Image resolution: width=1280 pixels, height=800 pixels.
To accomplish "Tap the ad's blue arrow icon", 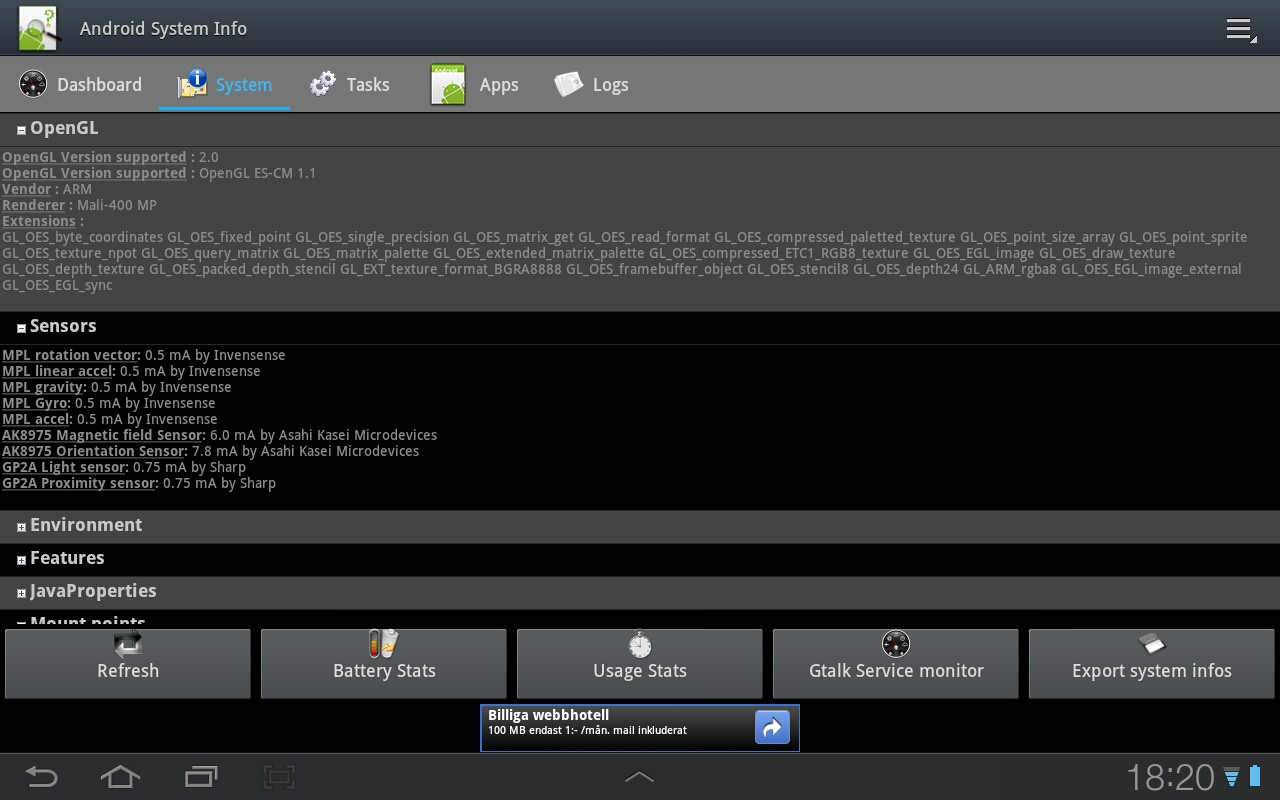I will click(772, 728).
